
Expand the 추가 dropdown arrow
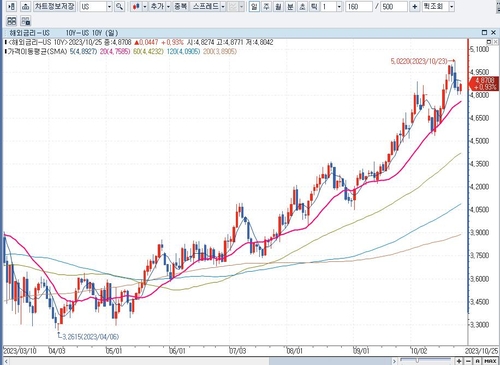pos(168,6)
